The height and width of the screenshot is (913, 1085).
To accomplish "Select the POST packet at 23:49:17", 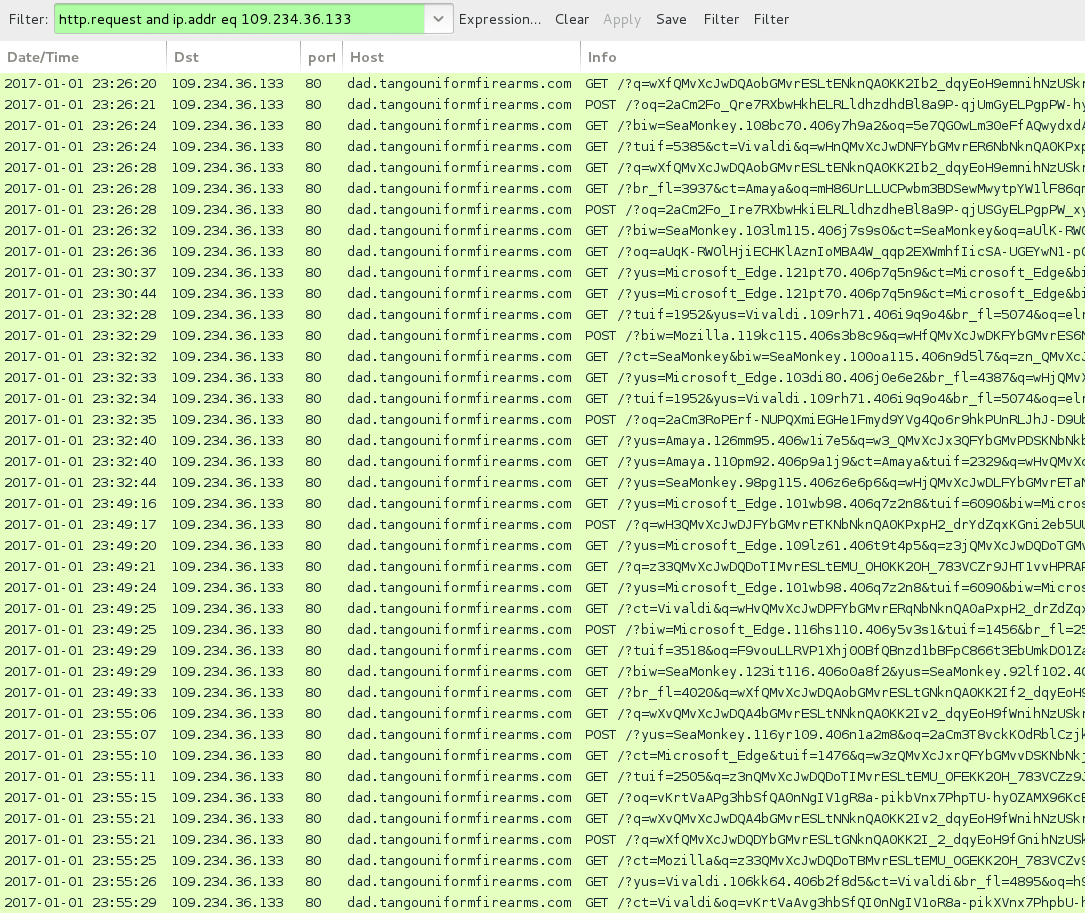I will pos(542,525).
